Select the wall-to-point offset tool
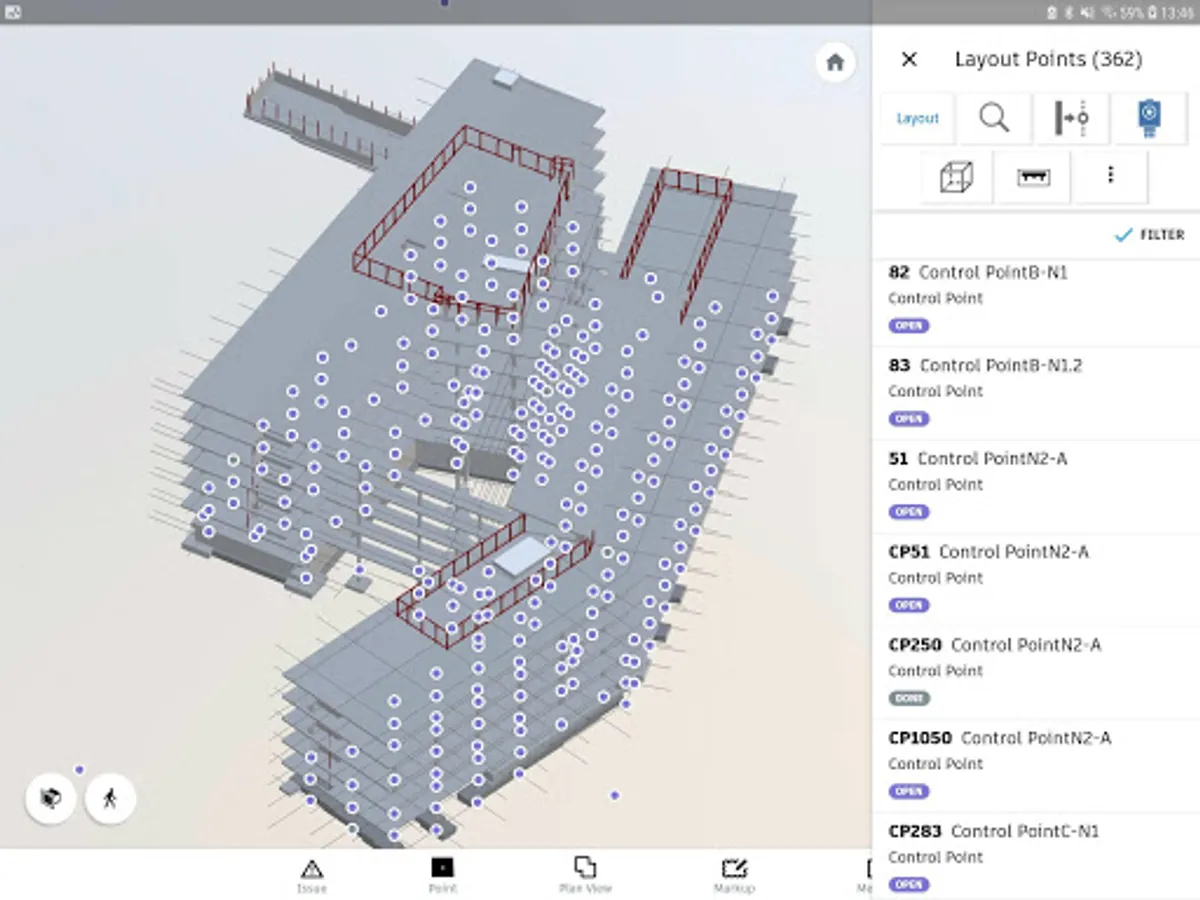1200x900 pixels. pos(1071,118)
